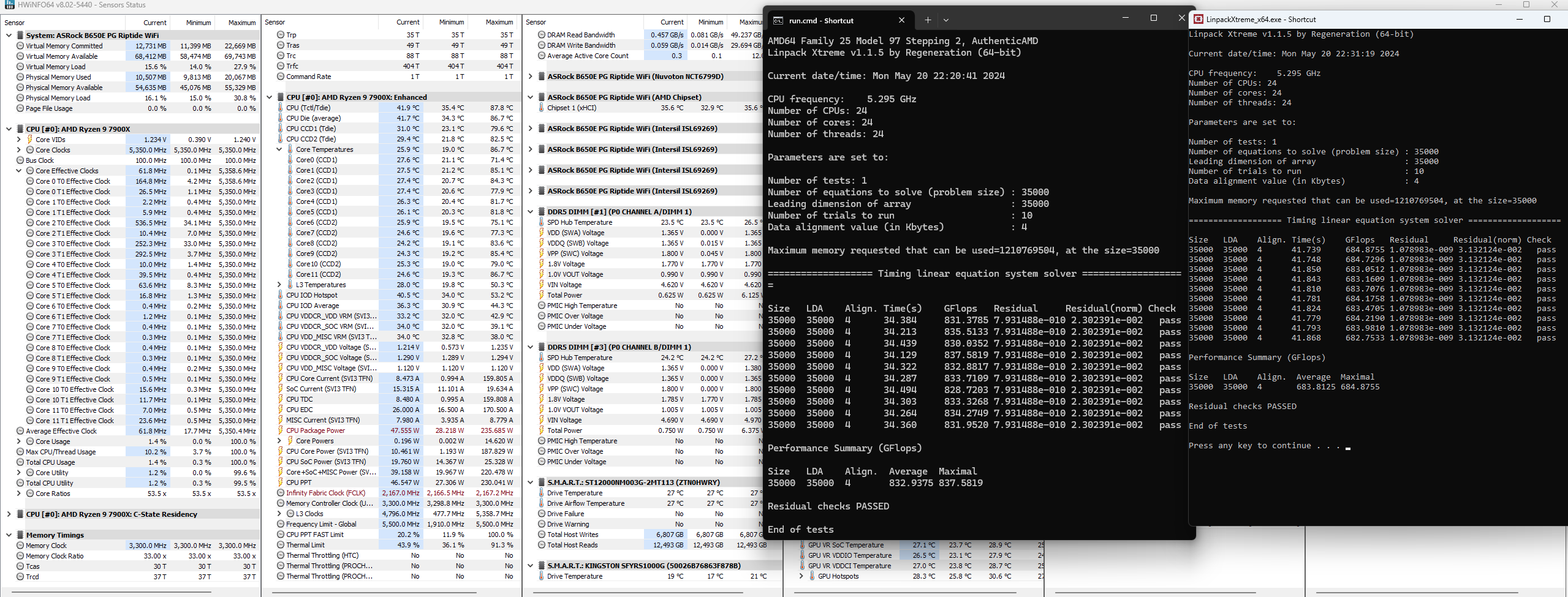
Task: Expand the L3 Temperatures row
Action: click(279, 285)
